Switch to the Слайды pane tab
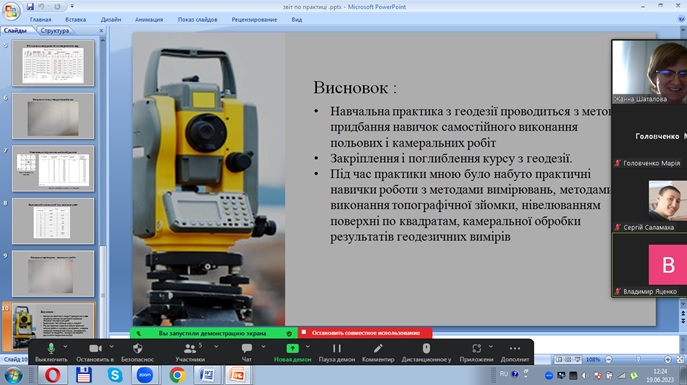This screenshot has width=687, height=385. point(16,31)
